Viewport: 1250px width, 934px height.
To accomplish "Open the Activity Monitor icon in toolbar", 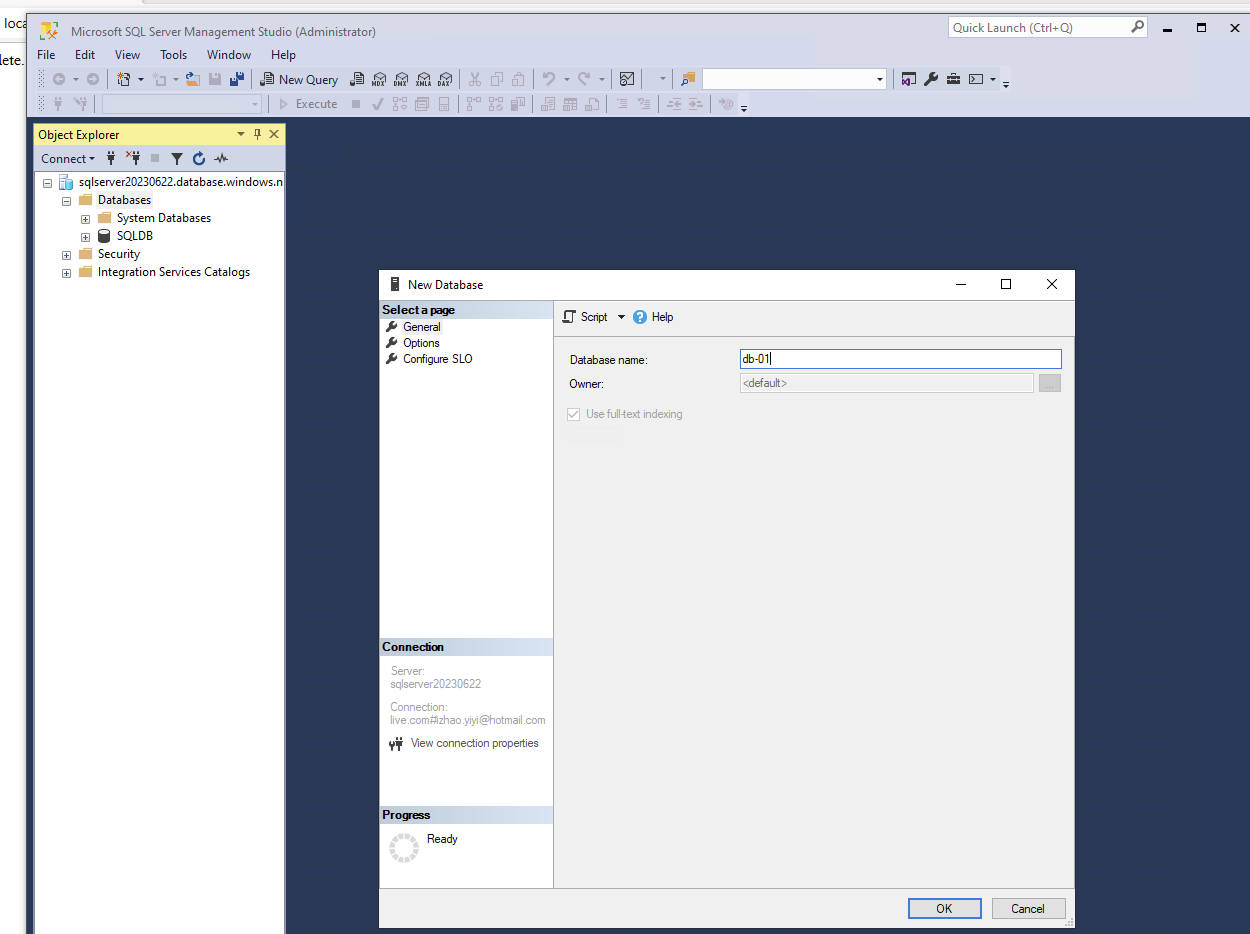I will tap(627, 79).
